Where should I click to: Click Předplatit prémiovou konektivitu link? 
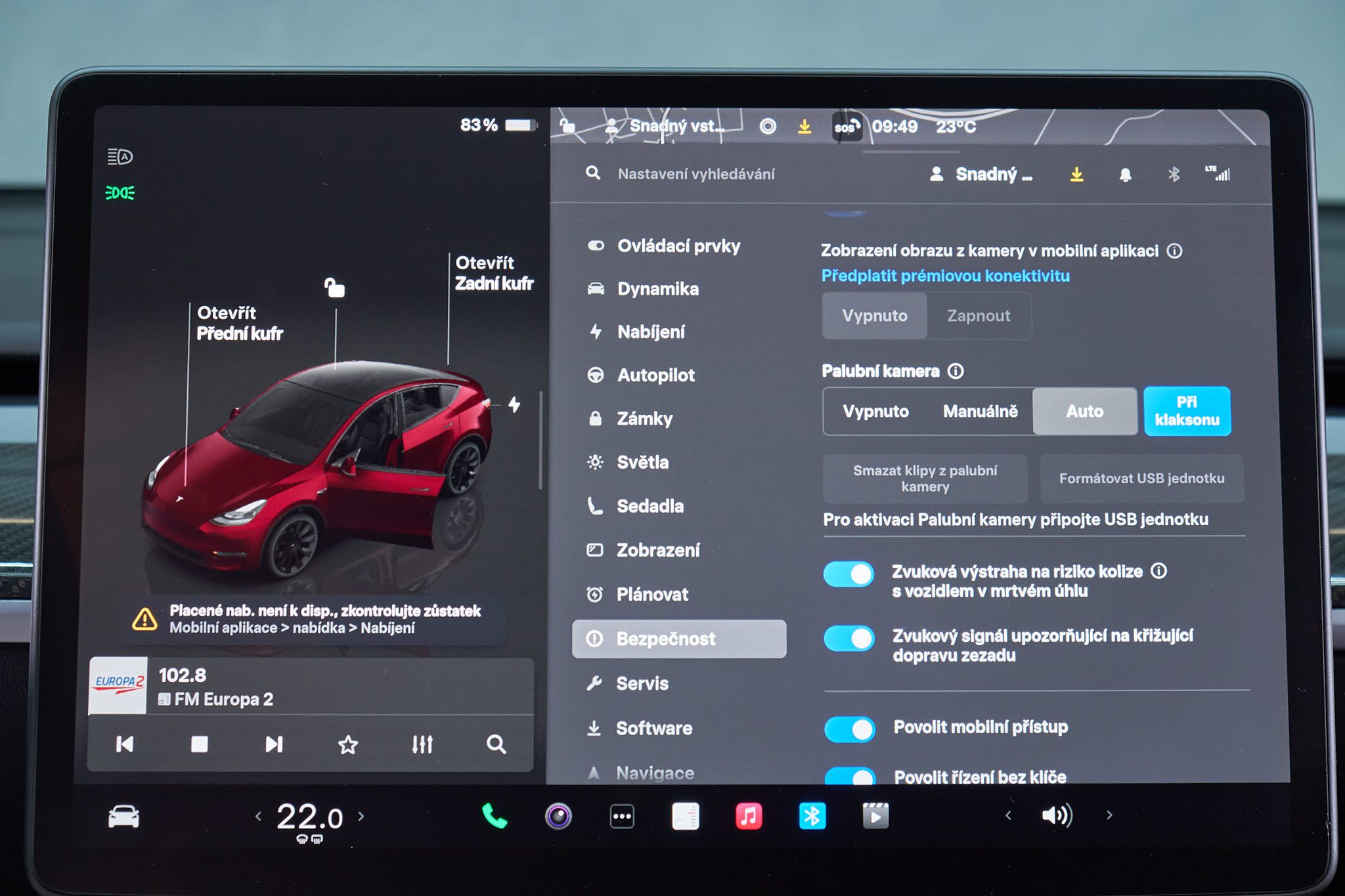coord(945,276)
